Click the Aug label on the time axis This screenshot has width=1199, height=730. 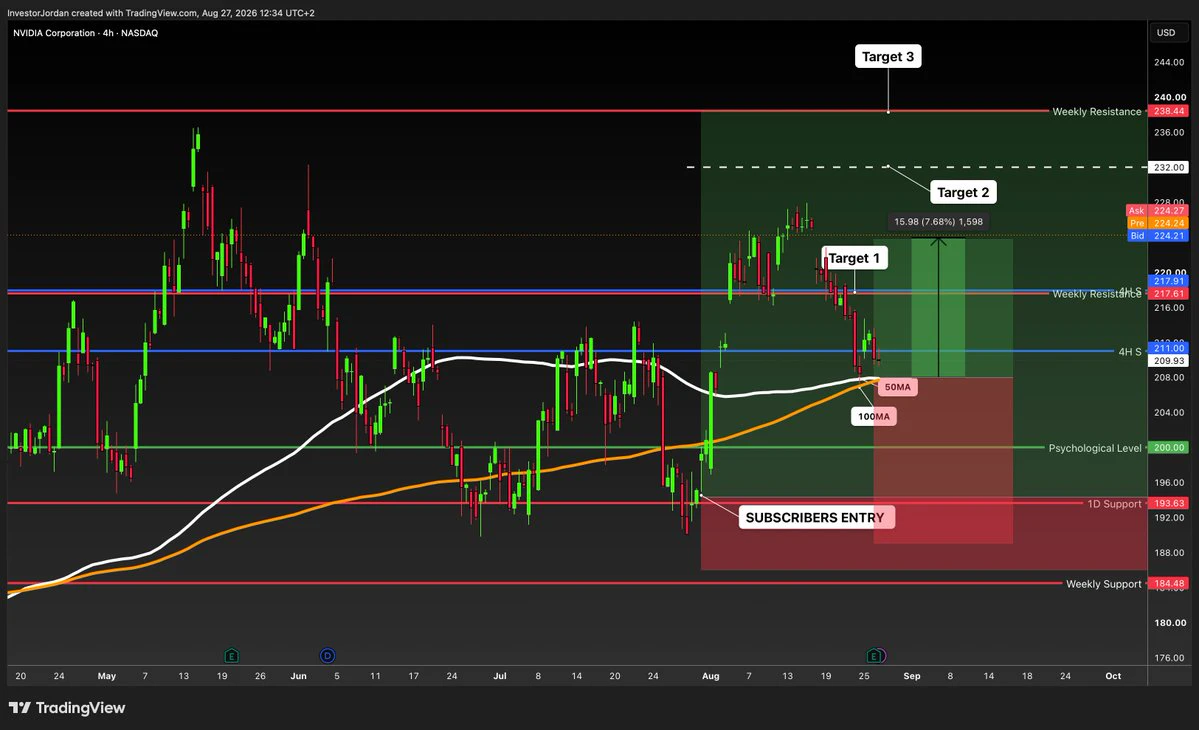click(x=710, y=676)
